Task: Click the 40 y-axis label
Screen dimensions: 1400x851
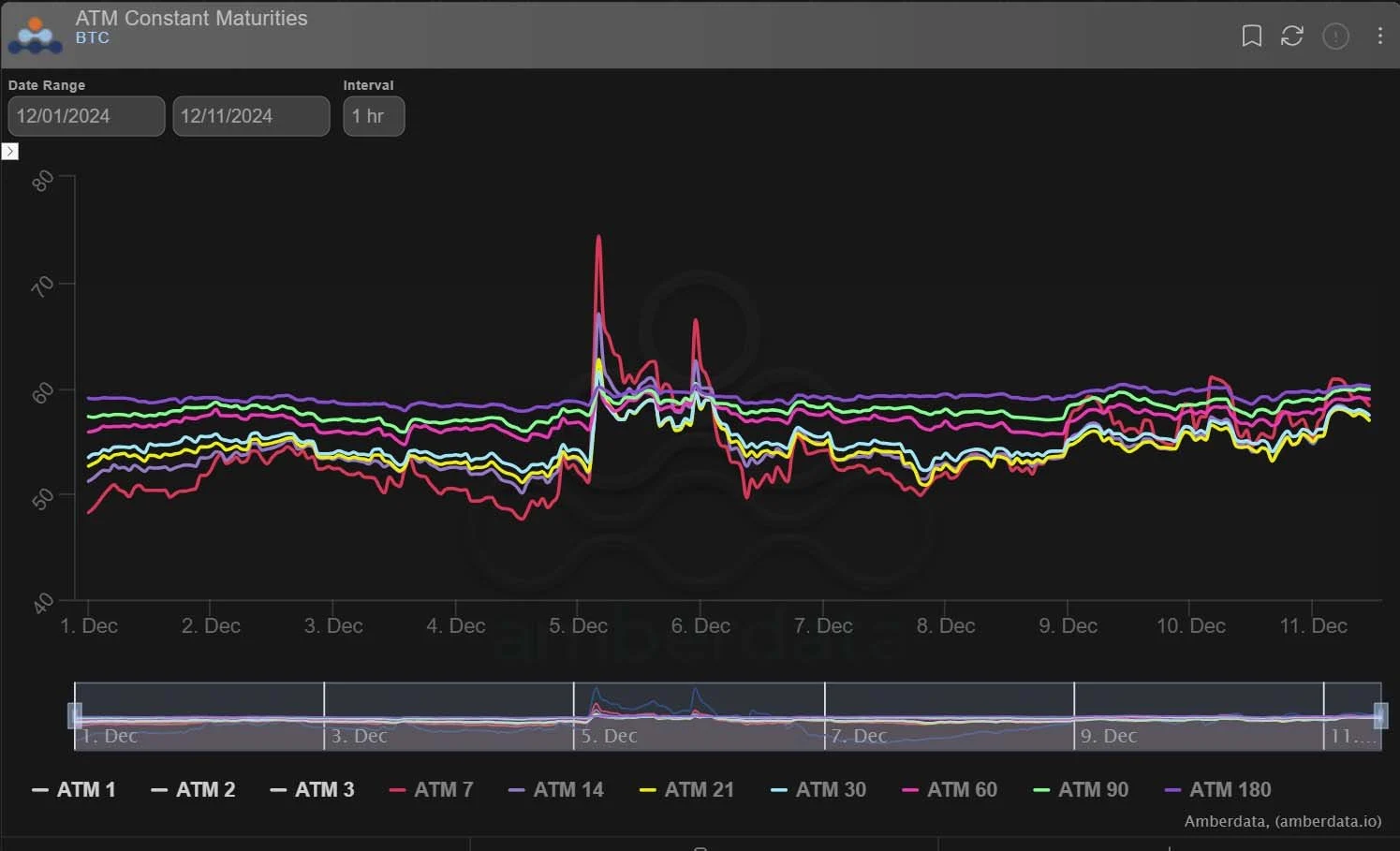Action: tap(43, 604)
